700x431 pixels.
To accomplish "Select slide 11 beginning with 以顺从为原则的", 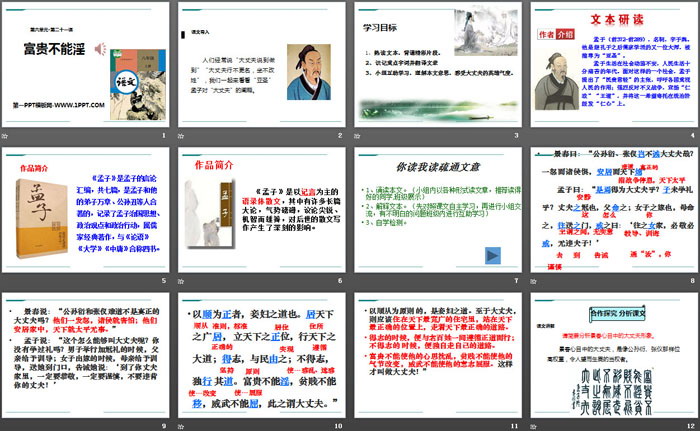I will (x=438, y=355).
